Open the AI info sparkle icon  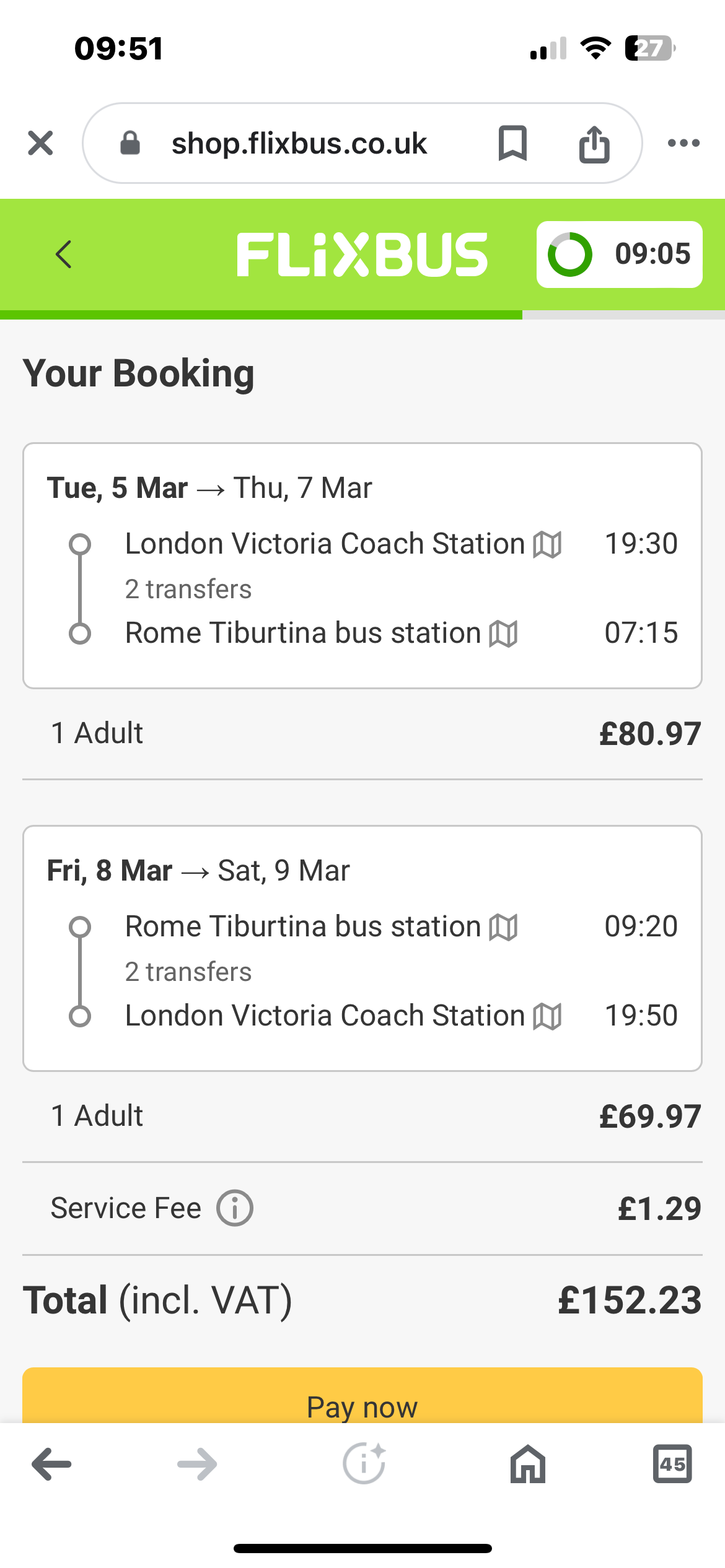[364, 1463]
